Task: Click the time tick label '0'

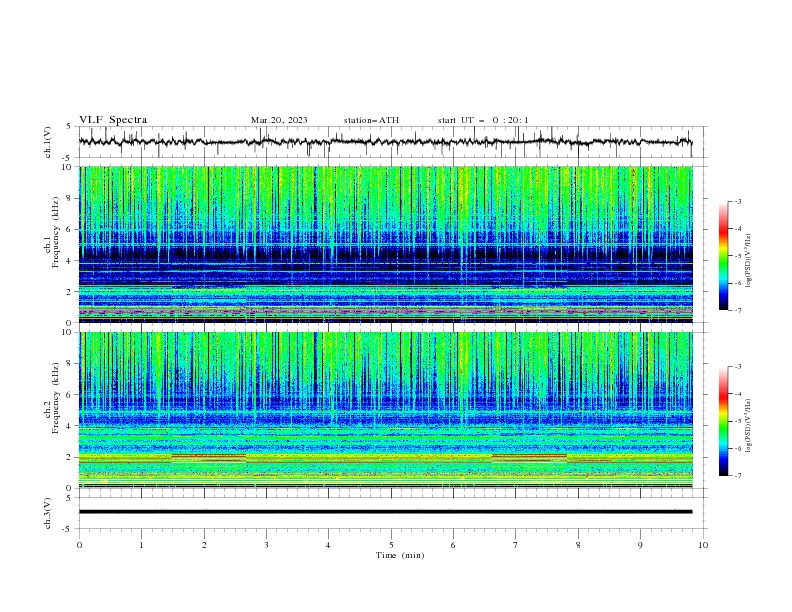Action: click(x=79, y=545)
